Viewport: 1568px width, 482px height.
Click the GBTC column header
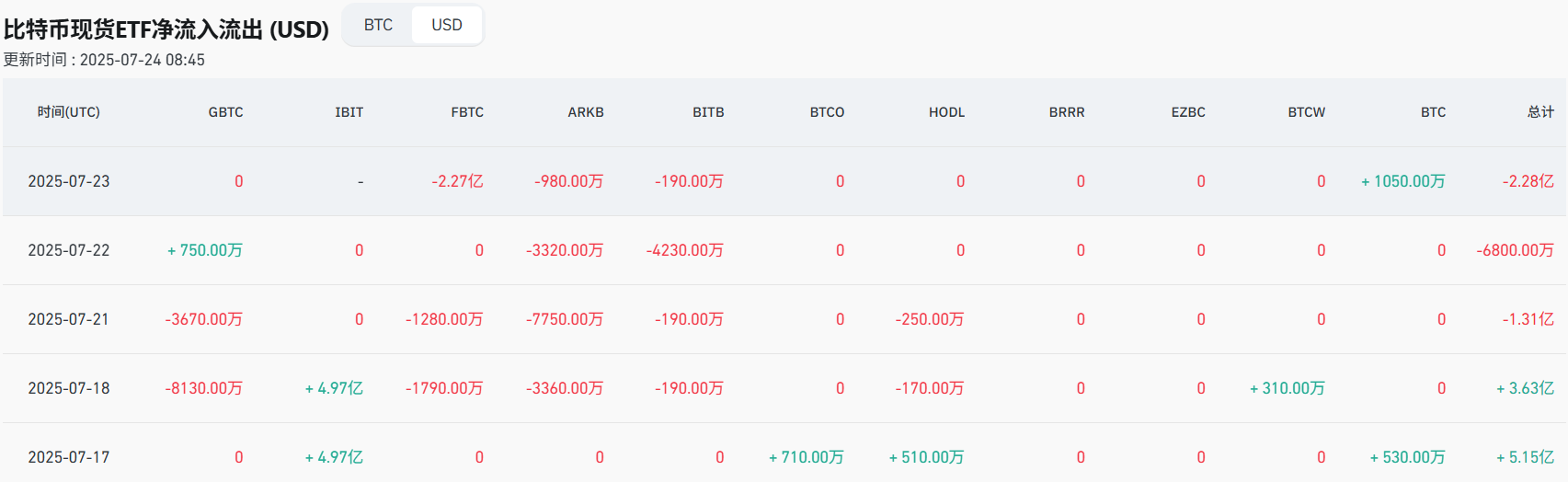click(x=225, y=112)
